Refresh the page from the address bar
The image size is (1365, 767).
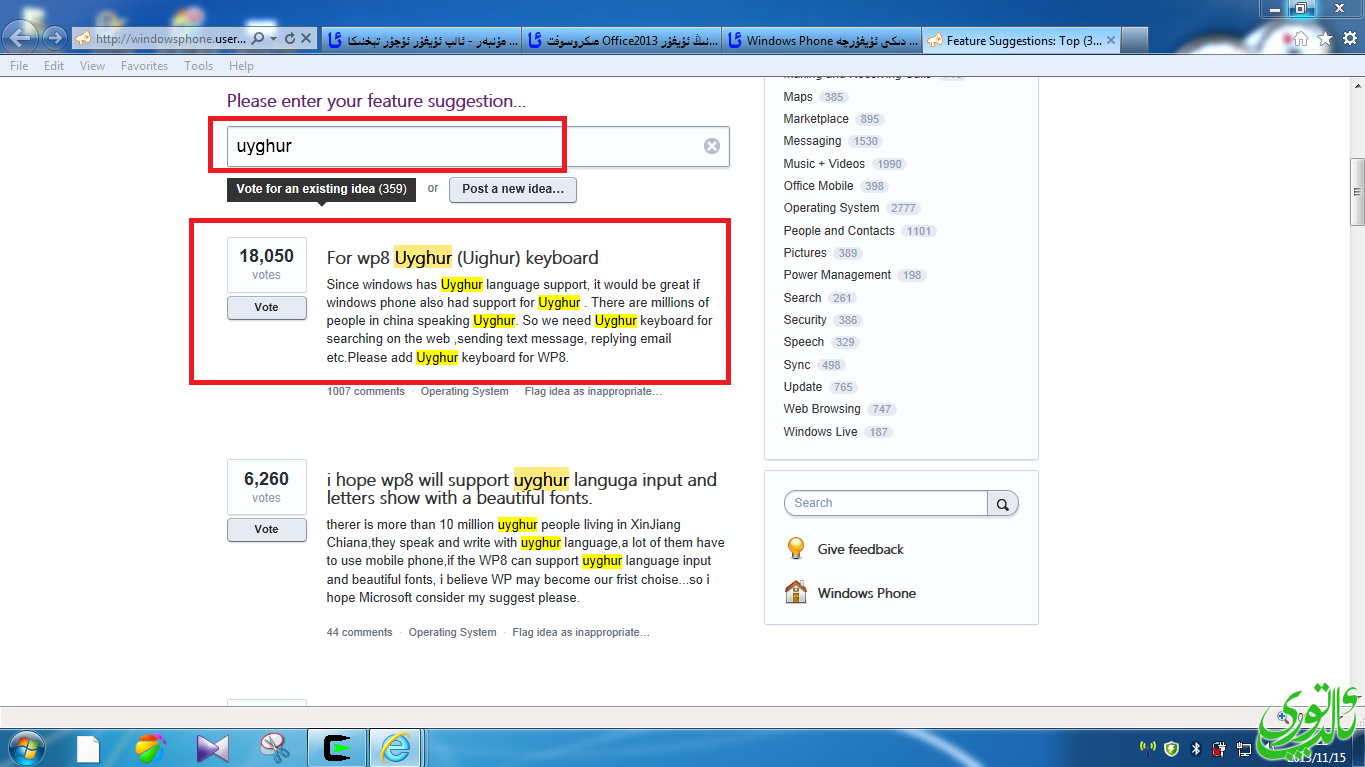(290, 39)
